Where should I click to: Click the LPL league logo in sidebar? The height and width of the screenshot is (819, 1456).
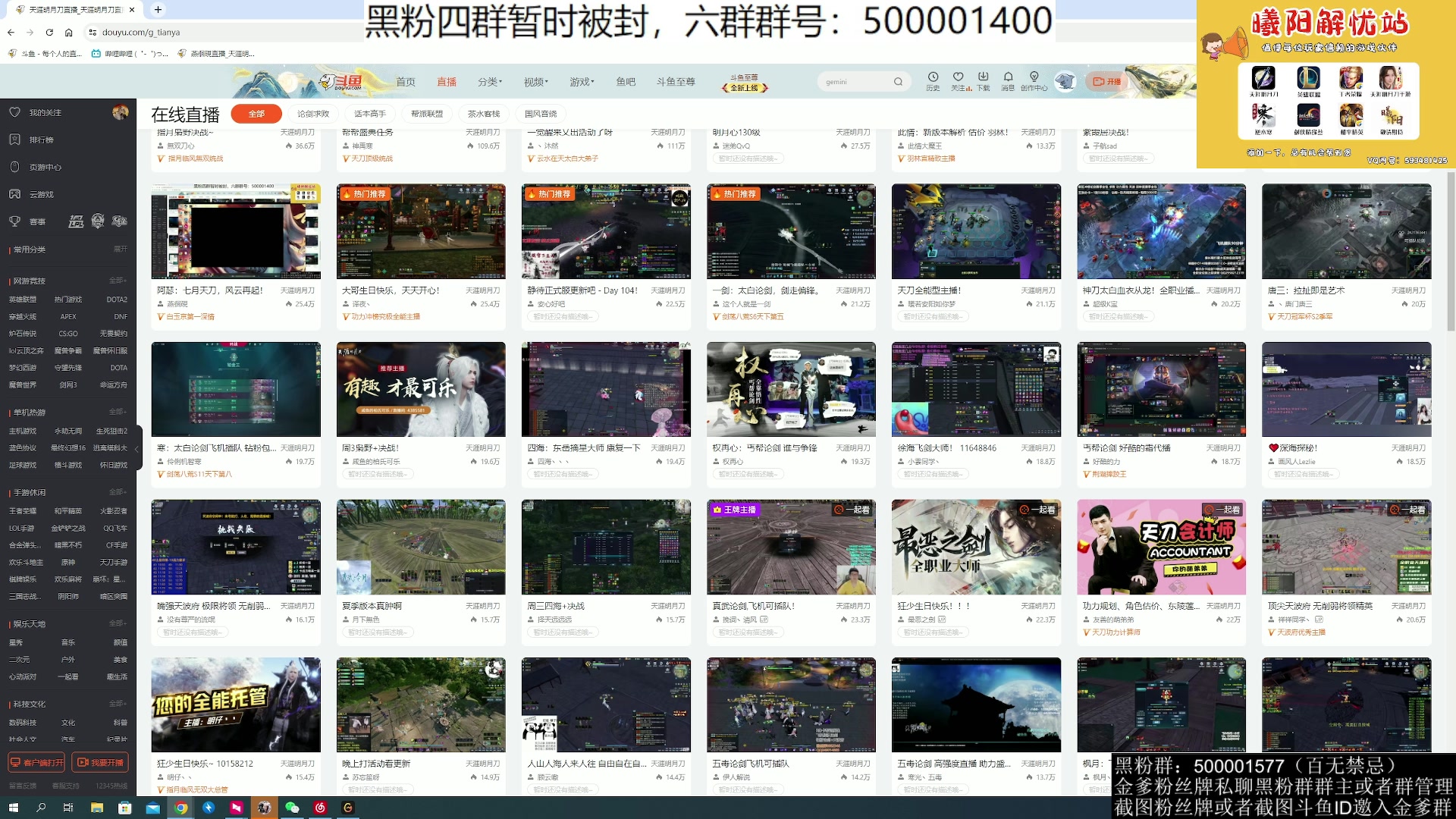(x=76, y=221)
